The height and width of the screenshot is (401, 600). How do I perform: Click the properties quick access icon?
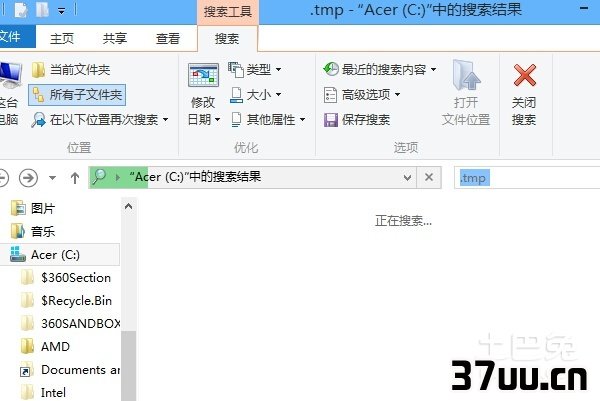coord(21,10)
